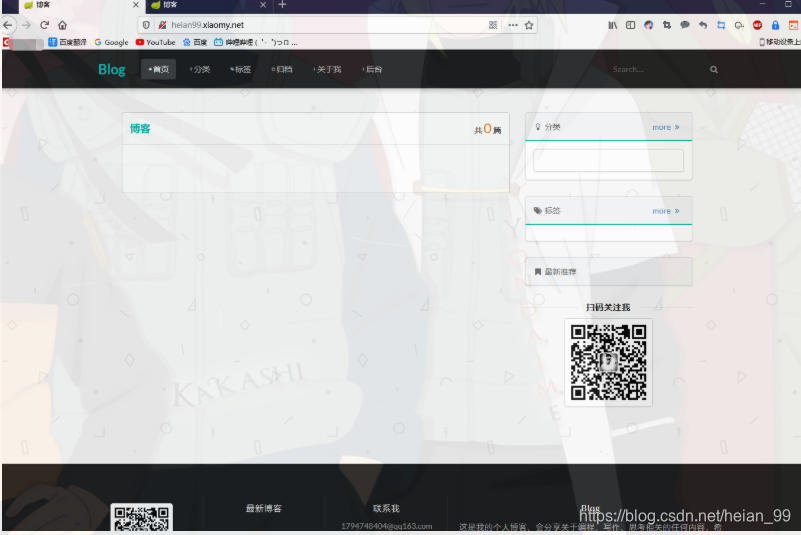Viewport: 801px width, 535px height.
Task: Open the 关于我 nav item
Action: (x=327, y=69)
